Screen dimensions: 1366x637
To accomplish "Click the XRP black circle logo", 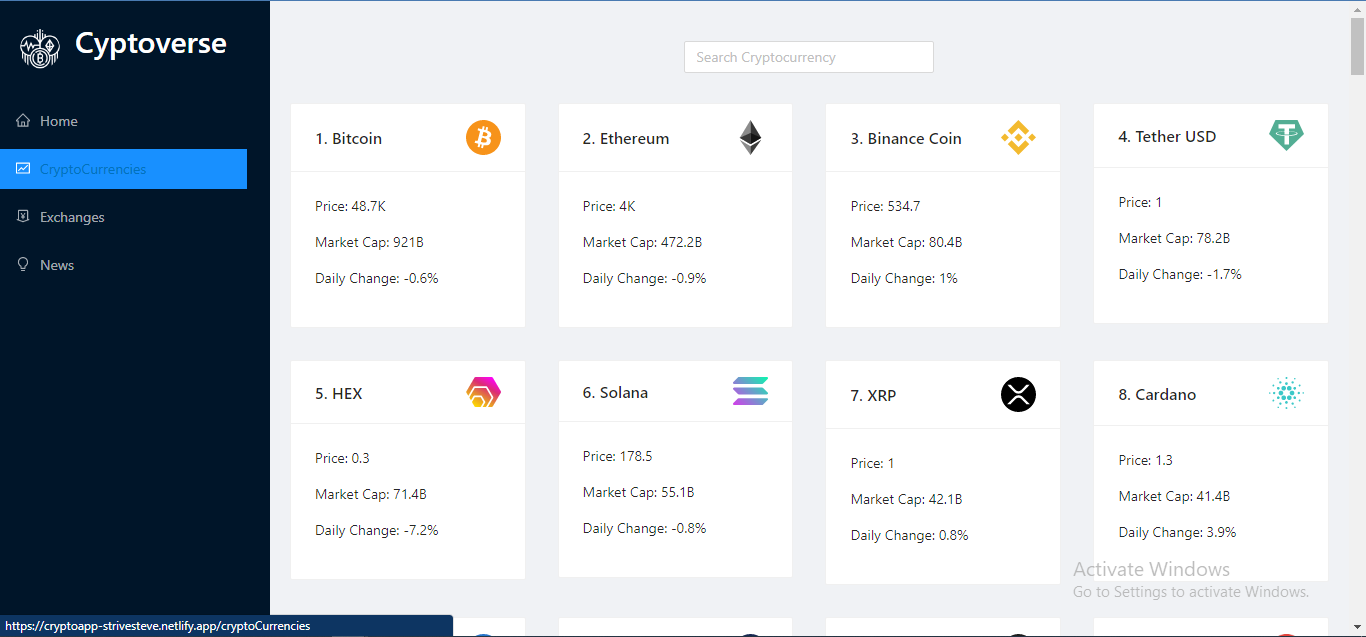I will (1018, 395).
